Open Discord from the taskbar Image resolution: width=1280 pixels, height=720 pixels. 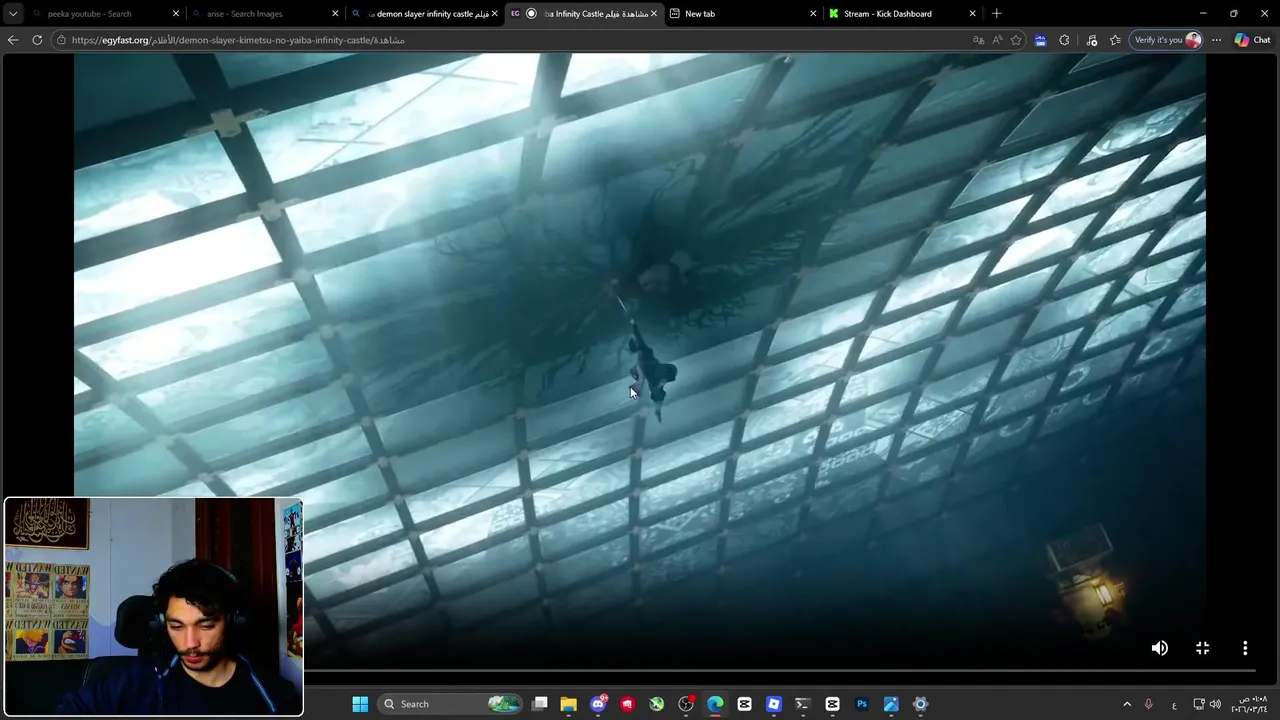(598, 704)
